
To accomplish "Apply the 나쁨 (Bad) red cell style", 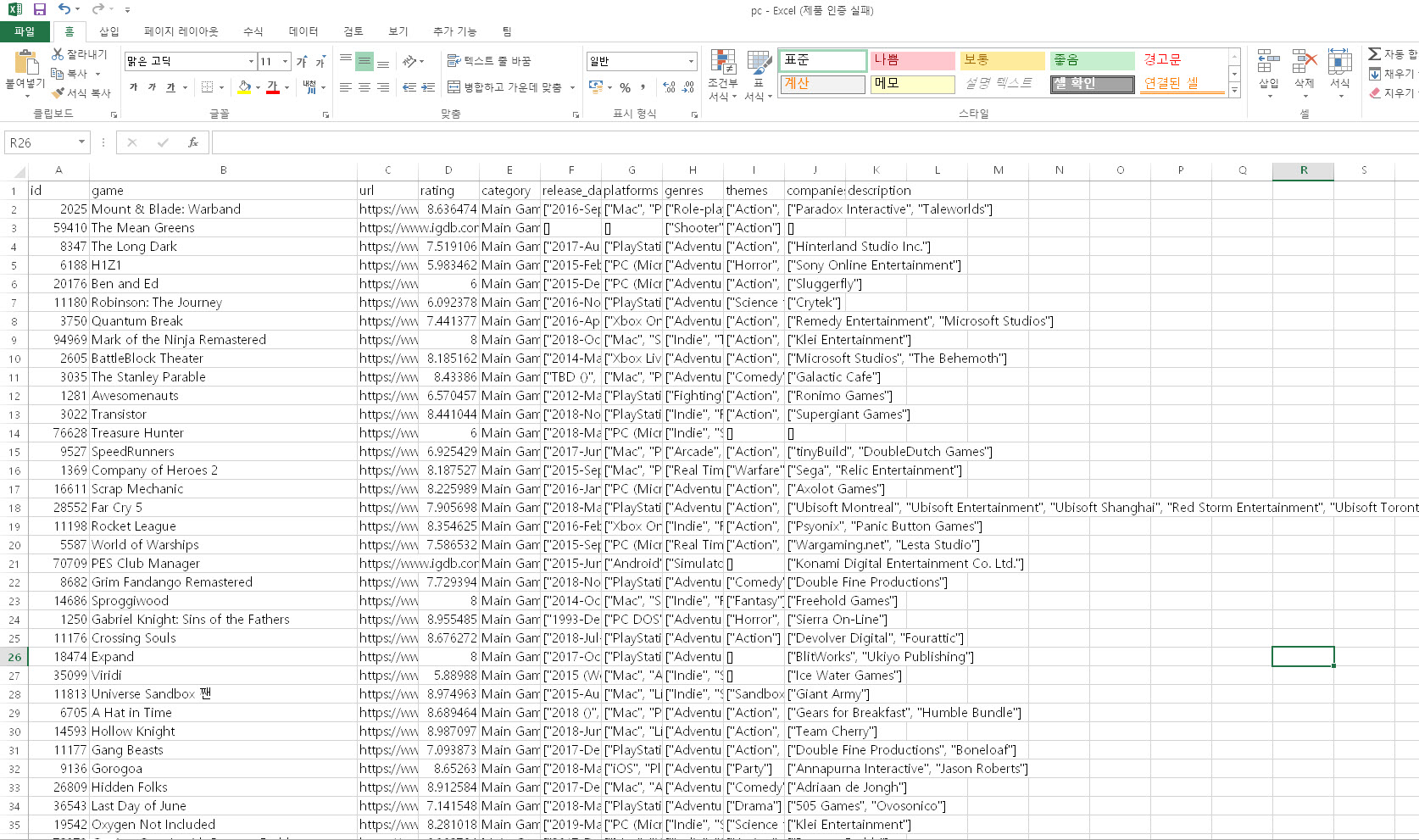I will (x=913, y=60).
